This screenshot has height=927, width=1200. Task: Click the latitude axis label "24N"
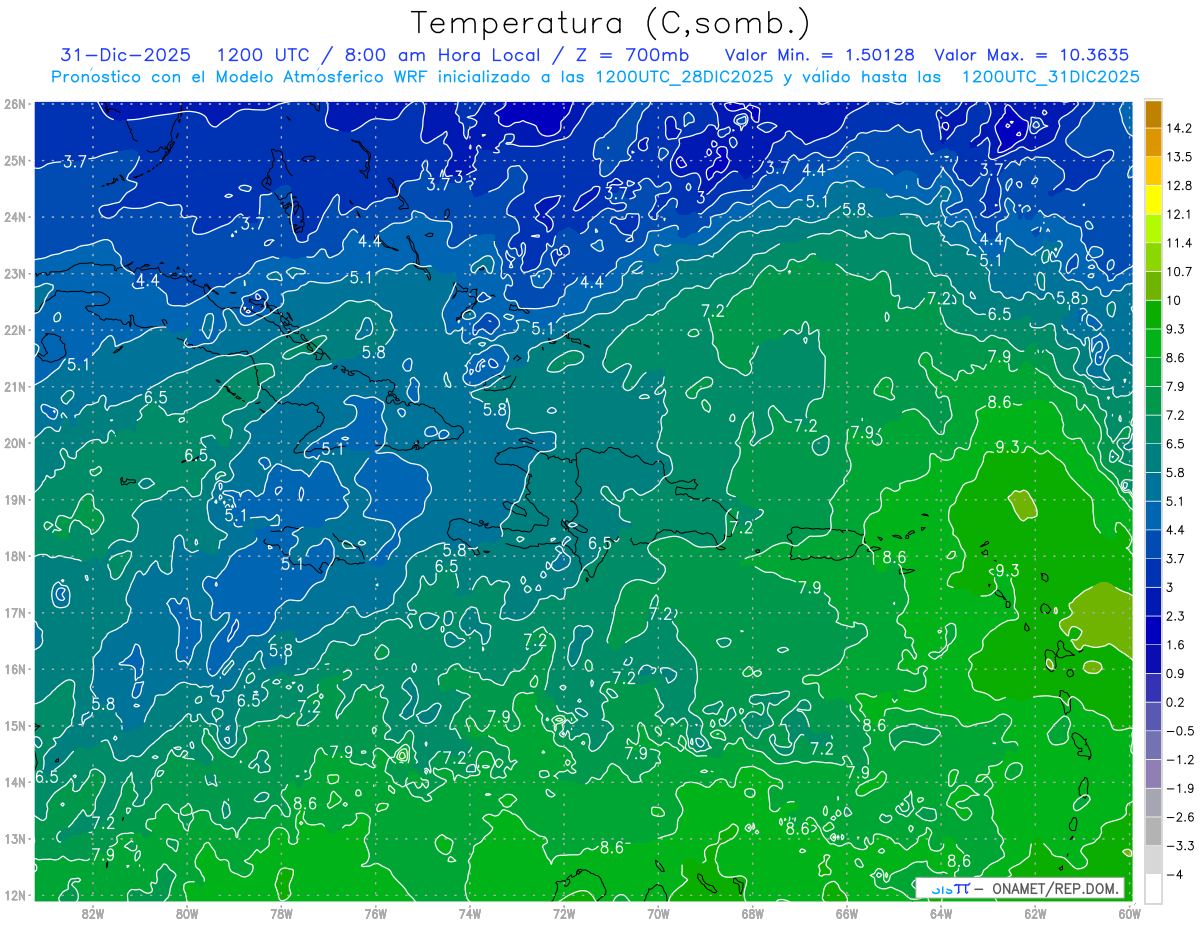[x=15, y=217]
